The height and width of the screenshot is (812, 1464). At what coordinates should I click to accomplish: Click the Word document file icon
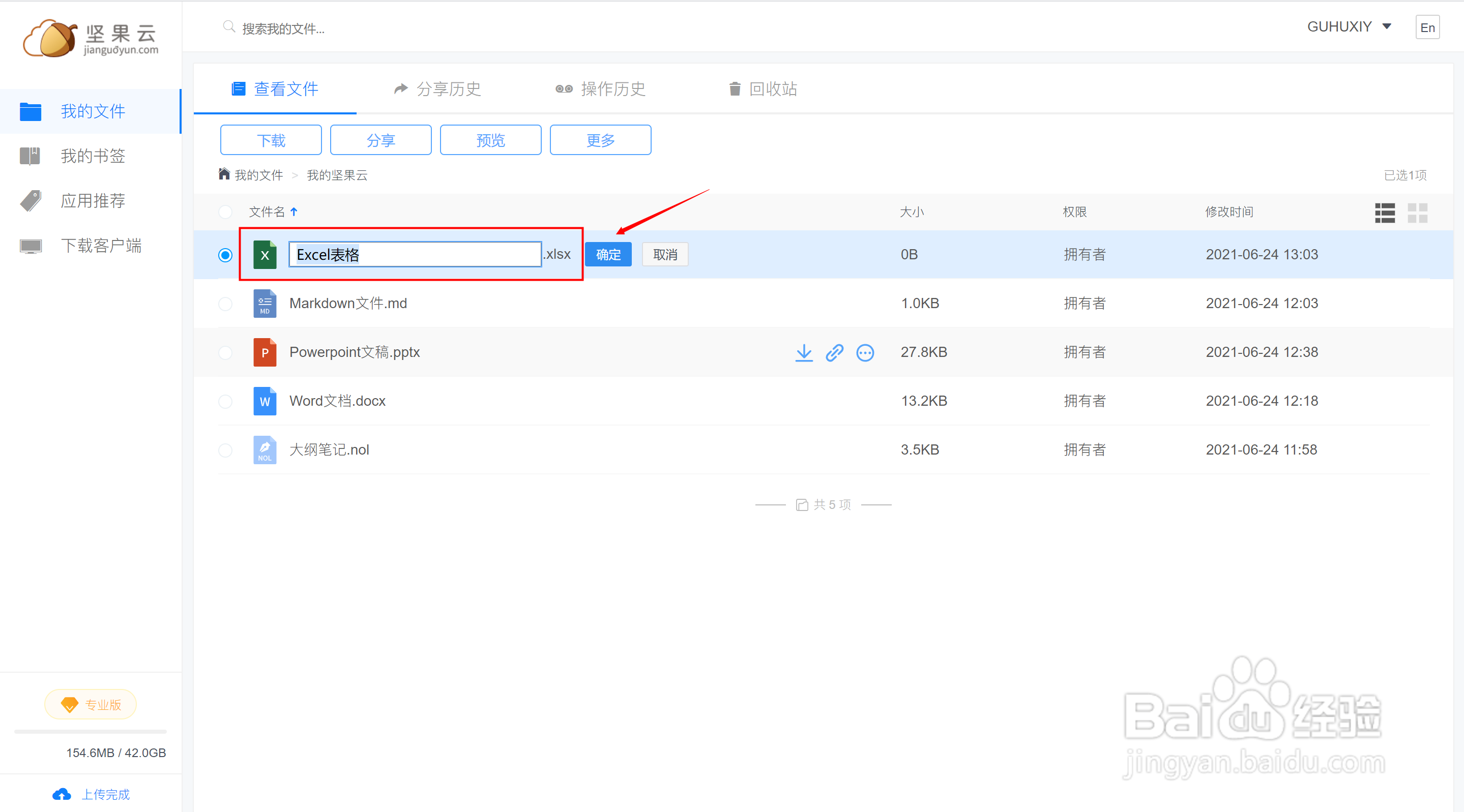265,401
